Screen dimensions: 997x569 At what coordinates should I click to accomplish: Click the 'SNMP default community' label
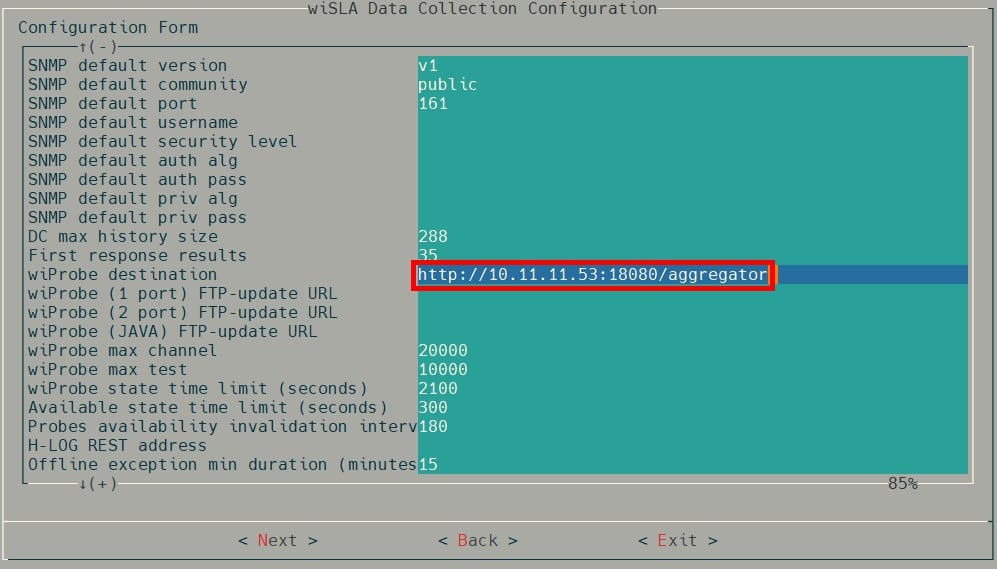[x=137, y=85]
